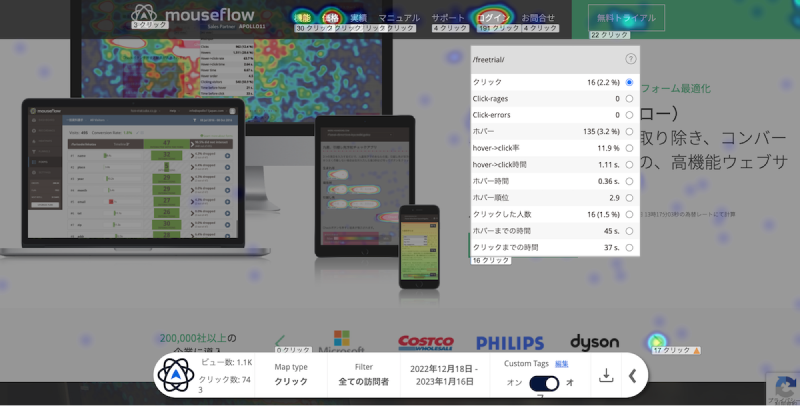This screenshot has width=800, height=406.
Task: Click the ログイン menu item
Action: [493, 18]
